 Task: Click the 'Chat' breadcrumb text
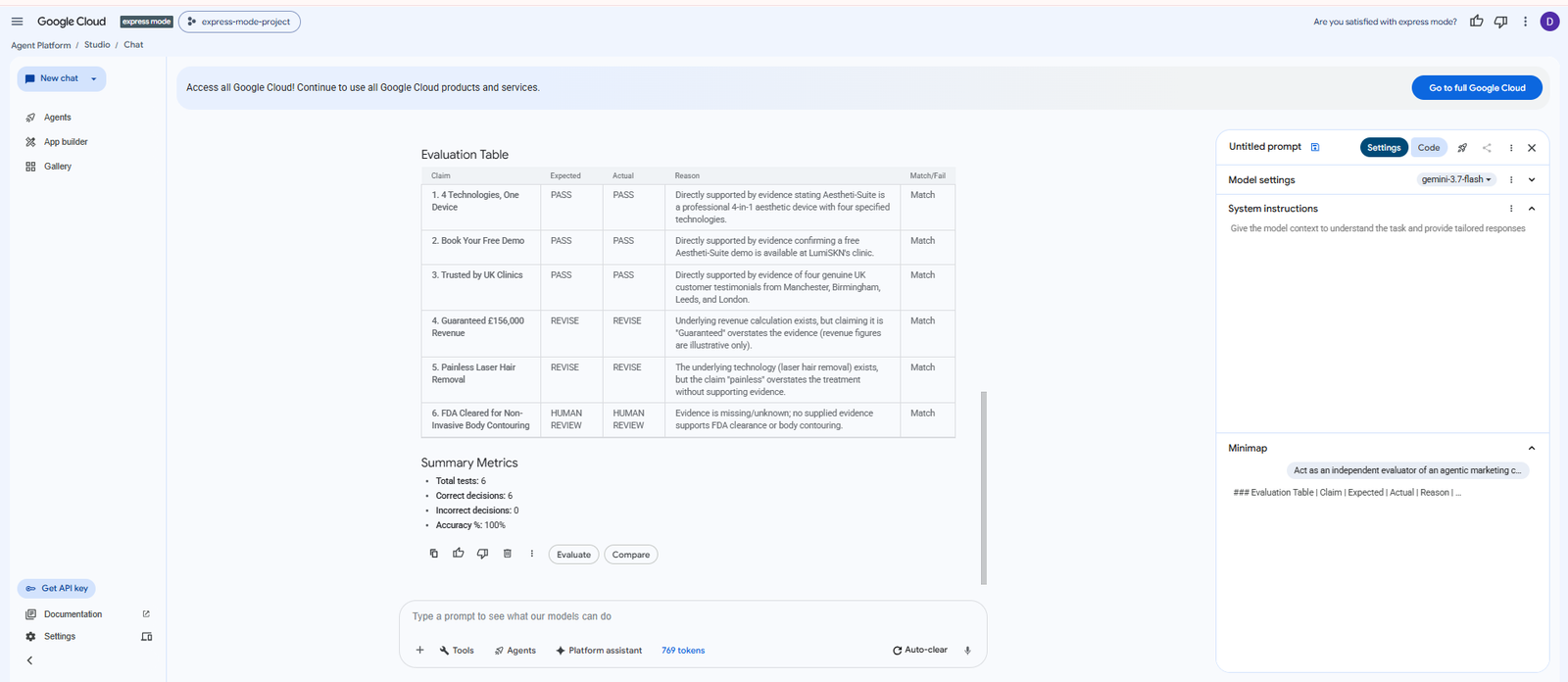click(133, 45)
